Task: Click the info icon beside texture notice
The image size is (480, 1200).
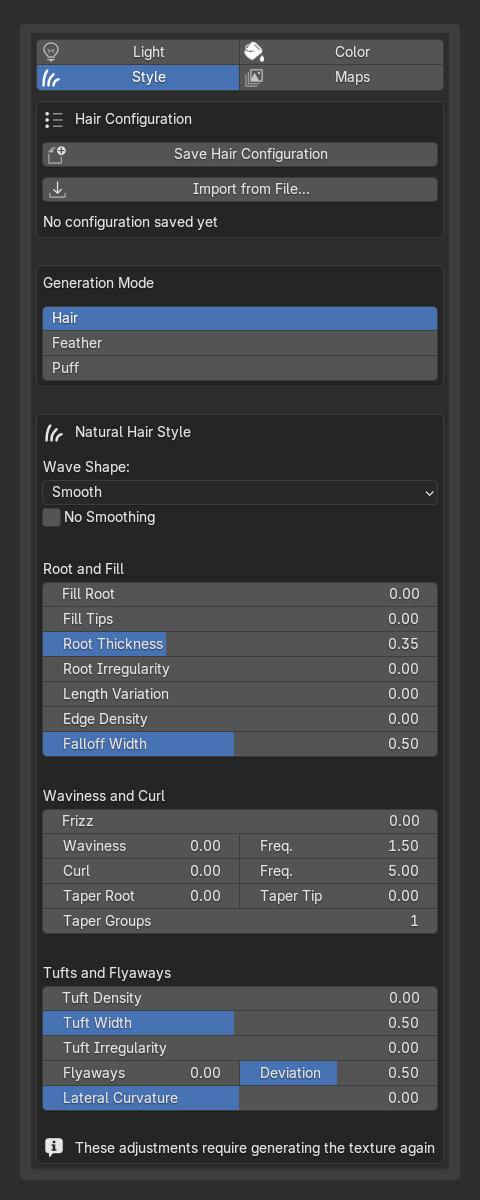Action: 54,1148
